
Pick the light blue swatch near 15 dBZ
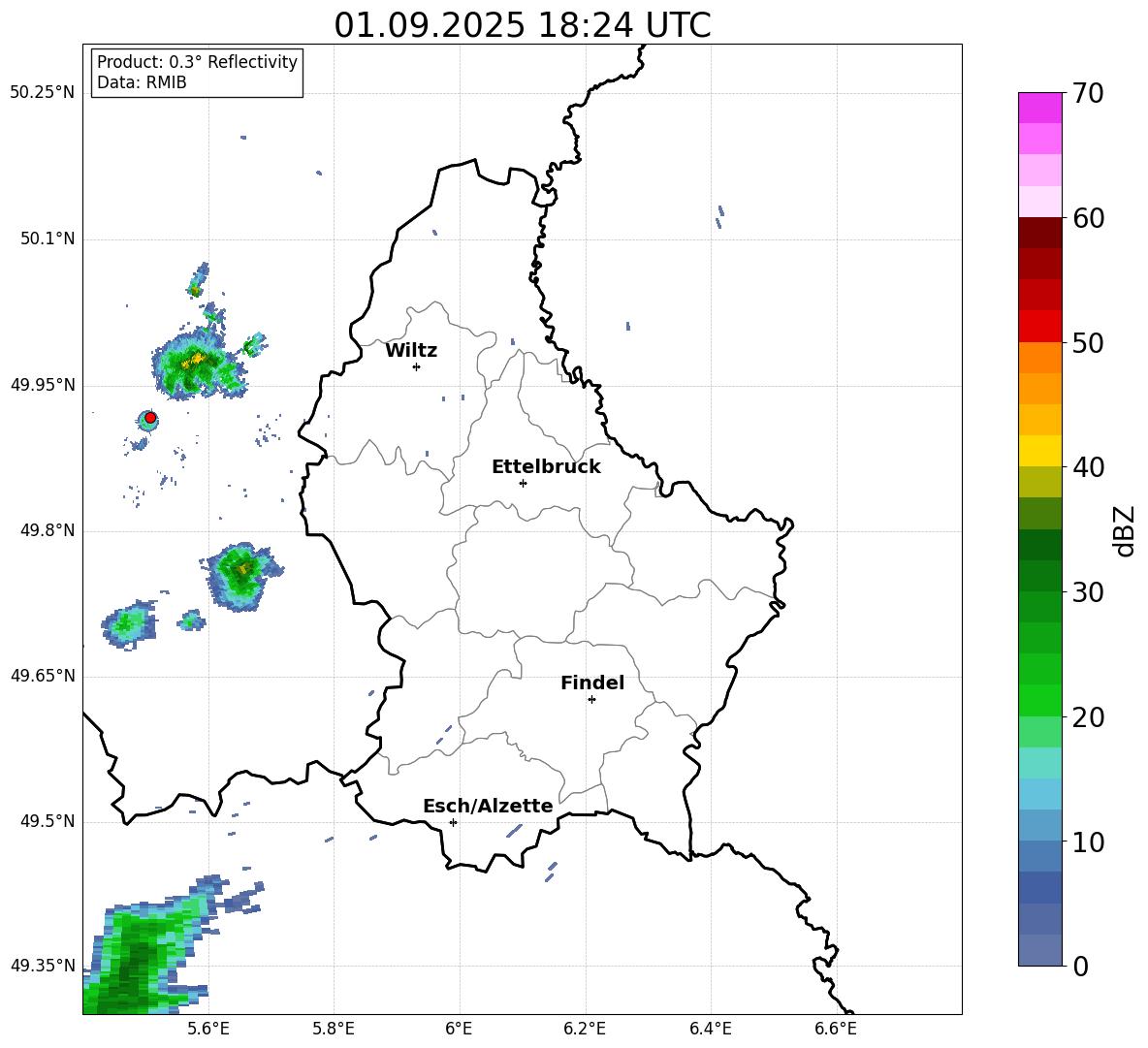pos(1039,794)
